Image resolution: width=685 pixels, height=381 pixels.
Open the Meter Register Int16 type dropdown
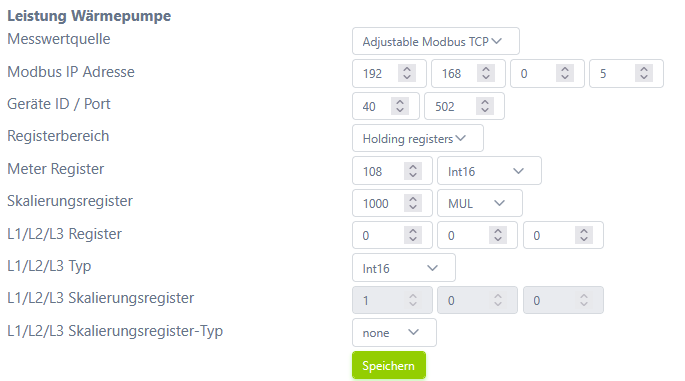489,171
